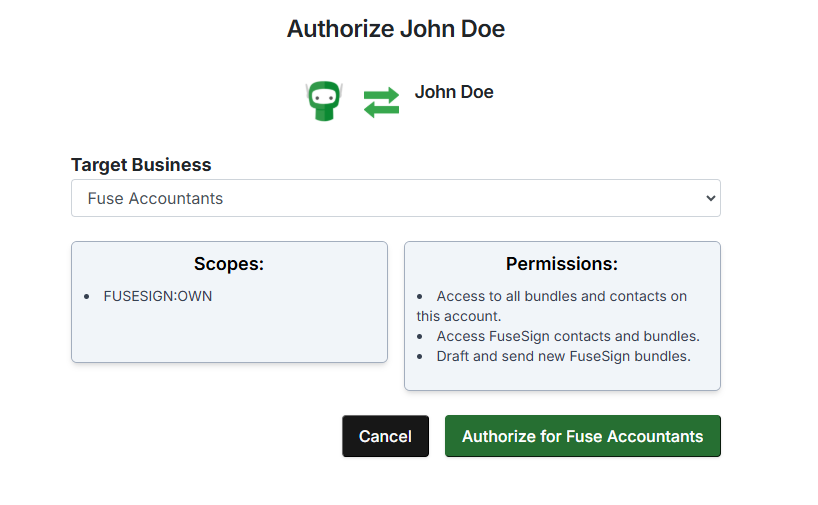This screenshot has height=505, width=818.
Task: Click the access to all bundles permission
Action: tap(561, 296)
